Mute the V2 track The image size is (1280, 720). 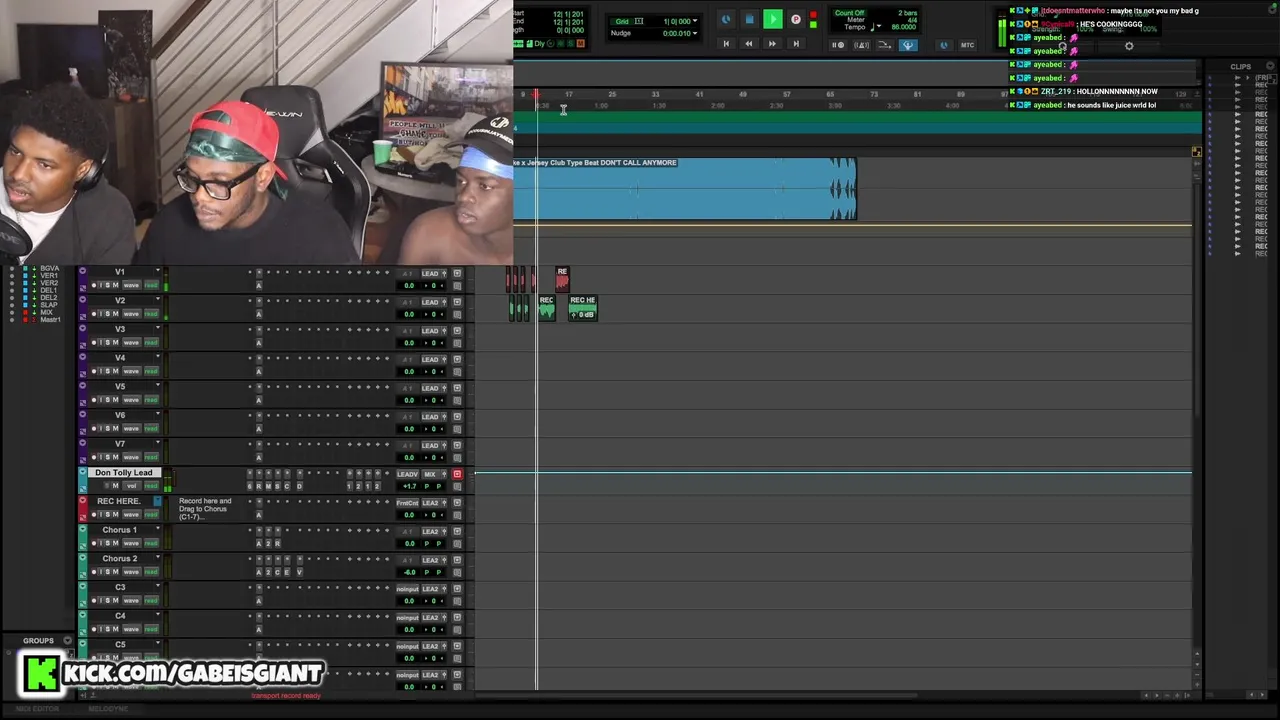tap(116, 314)
